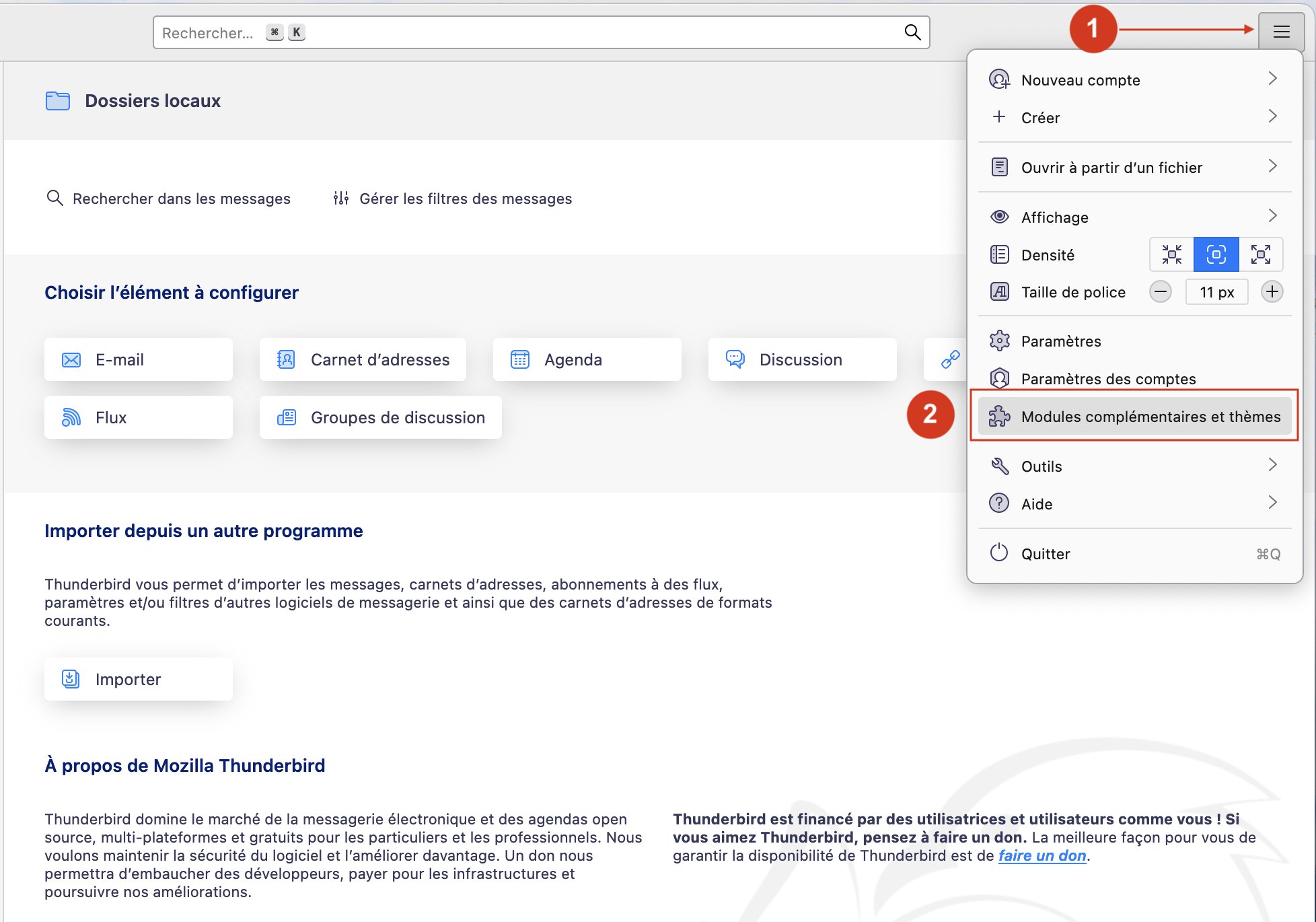The height and width of the screenshot is (922, 1316).
Task: Click the Agenda setup button
Action: (587, 359)
